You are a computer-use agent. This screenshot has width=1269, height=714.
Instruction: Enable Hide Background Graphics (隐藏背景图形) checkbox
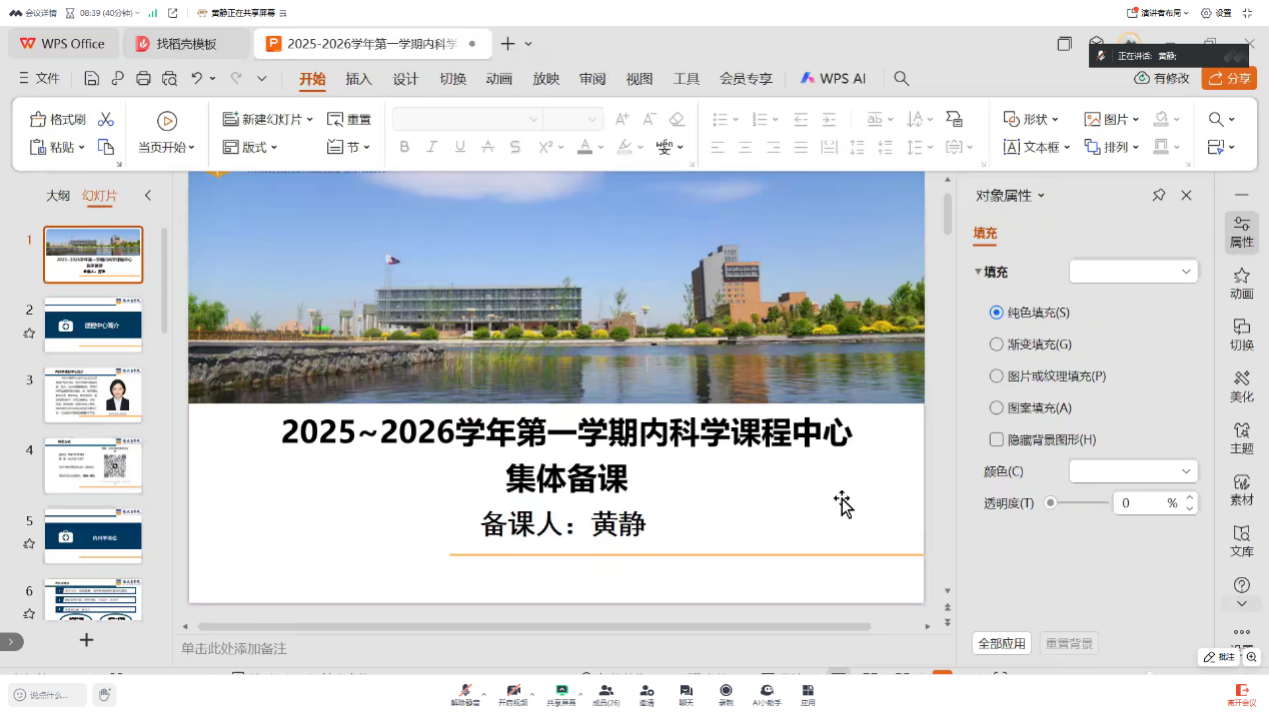point(996,439)
